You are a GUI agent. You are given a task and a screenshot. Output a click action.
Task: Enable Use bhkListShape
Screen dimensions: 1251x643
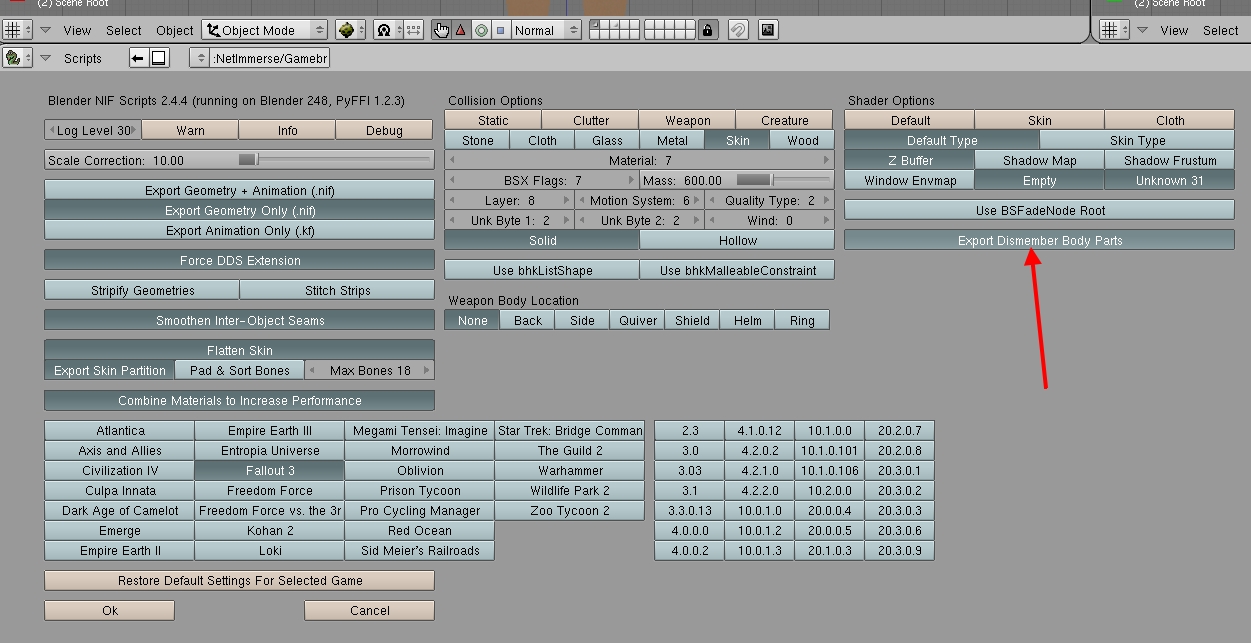tap(541, 270)
